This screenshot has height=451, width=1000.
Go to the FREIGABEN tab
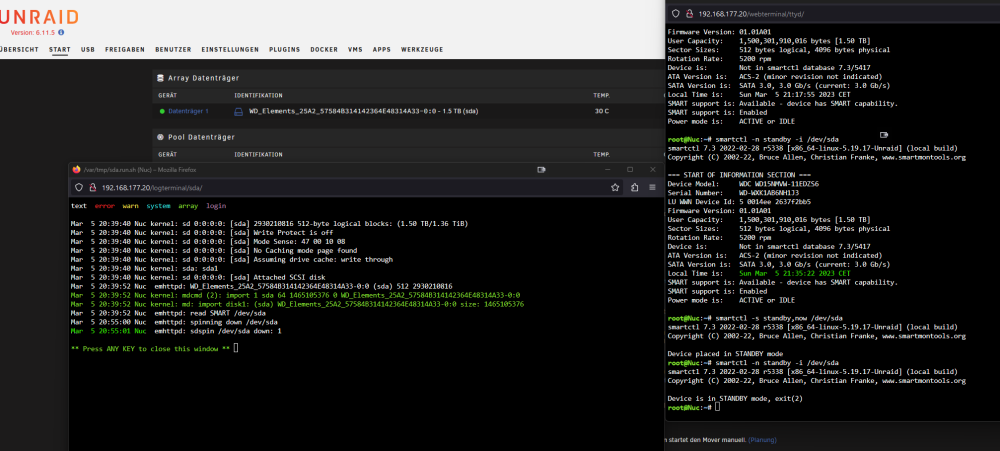coord(125,49)
